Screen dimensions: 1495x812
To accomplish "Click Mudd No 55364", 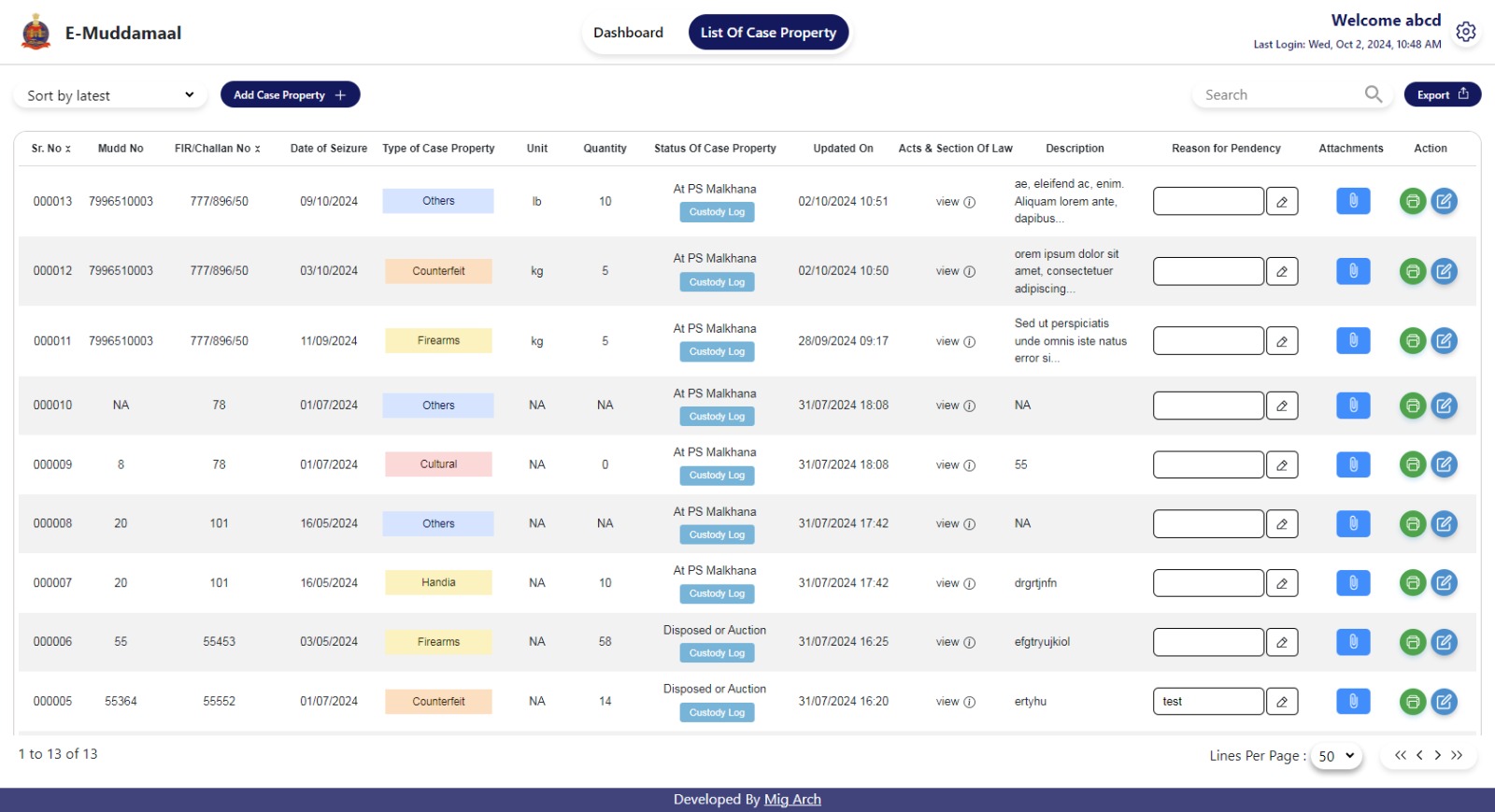I will (121, 702).
